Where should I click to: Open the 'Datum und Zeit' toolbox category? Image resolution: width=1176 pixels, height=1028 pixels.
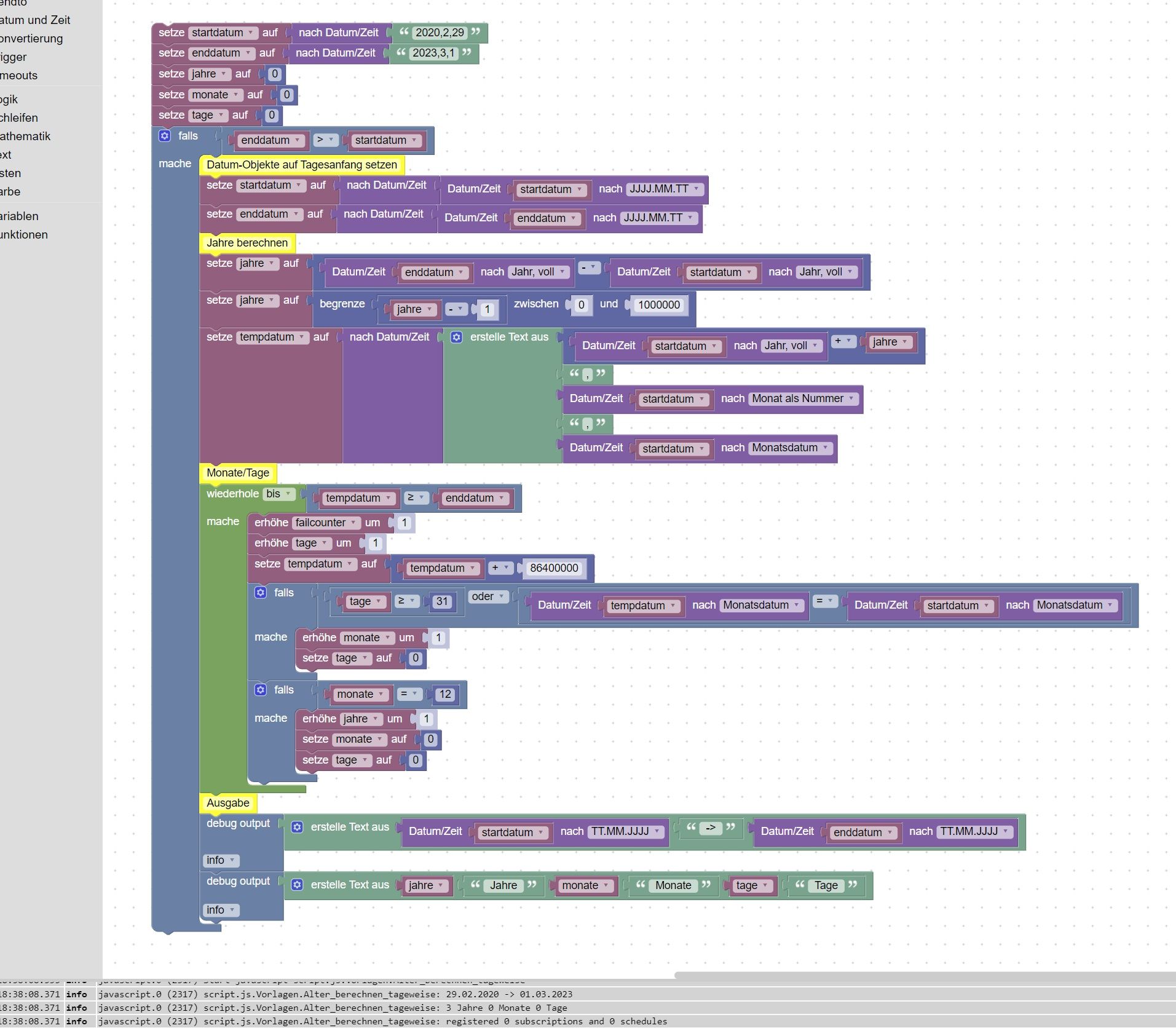[35, 20]
